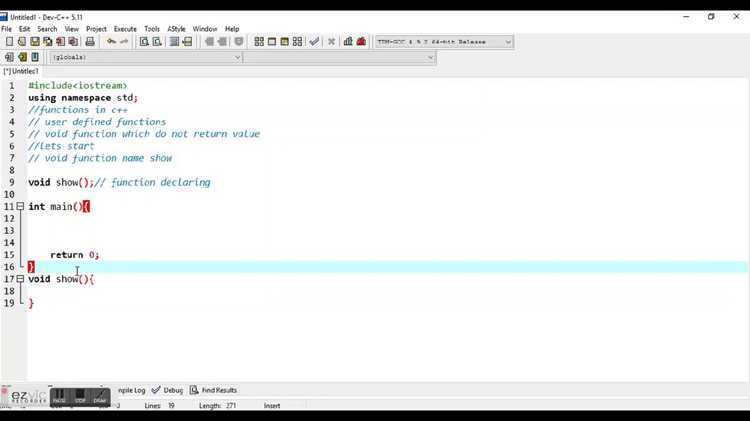Screen dimensions: 750x421
Task: Click the 'using namespace std;' line
Action: tap(83, 98)
